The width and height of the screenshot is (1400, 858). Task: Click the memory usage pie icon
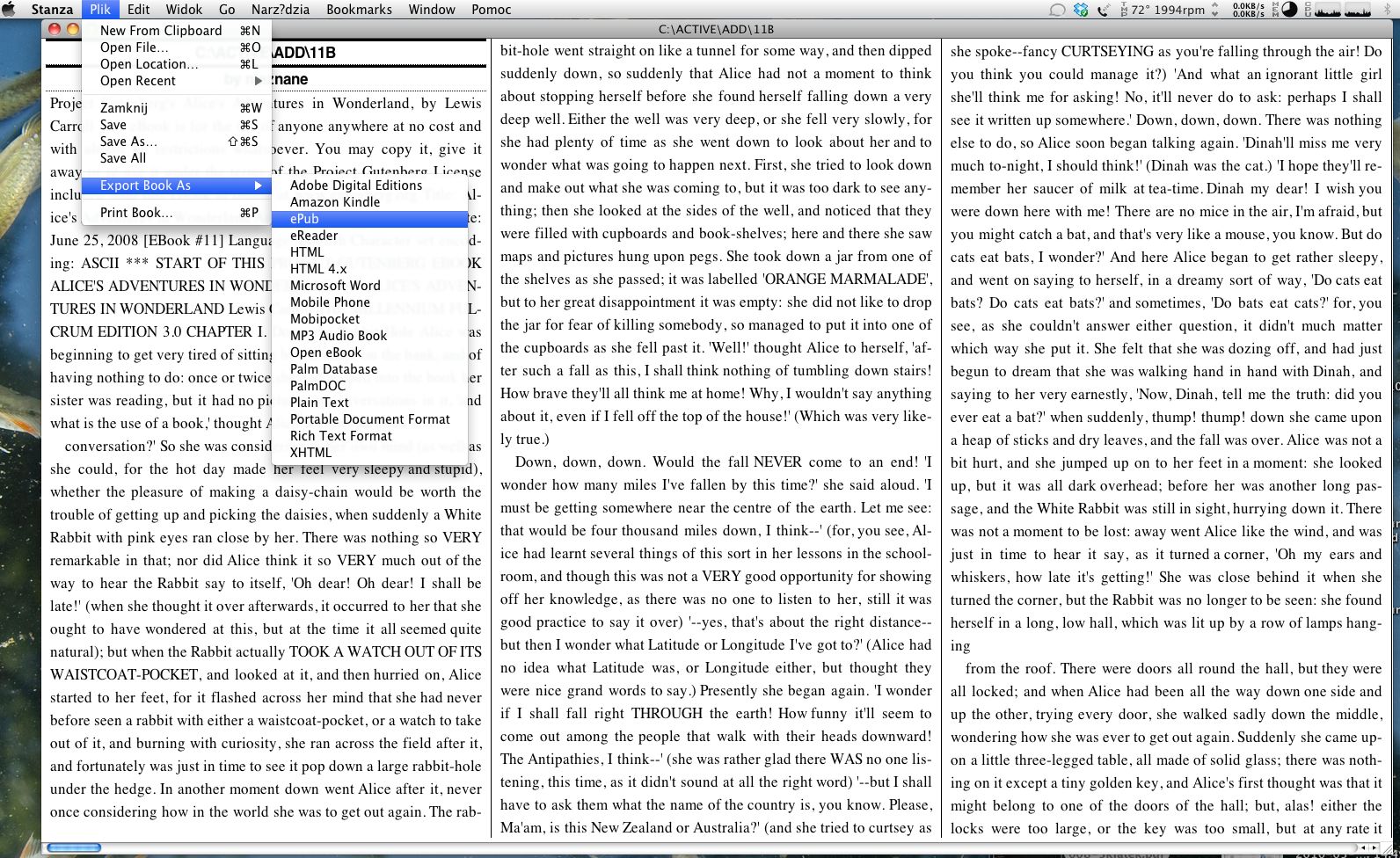pos(1290,10)
